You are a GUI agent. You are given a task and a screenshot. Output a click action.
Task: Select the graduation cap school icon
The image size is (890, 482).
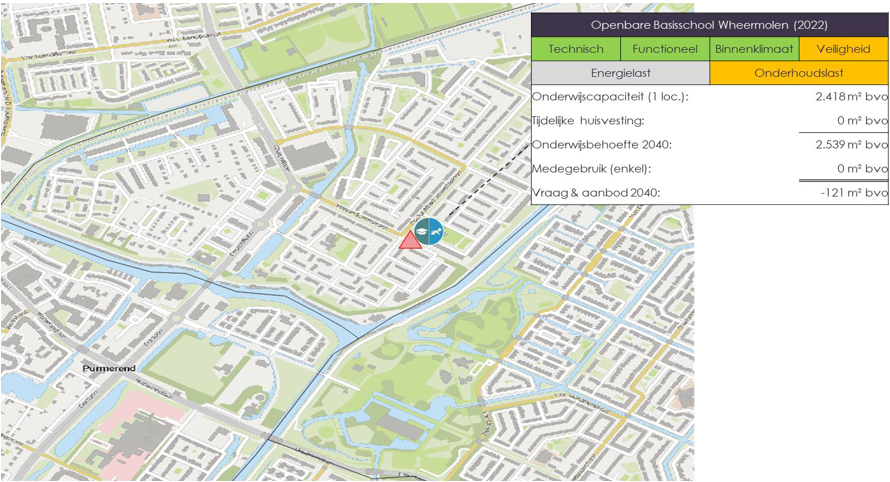424,231
